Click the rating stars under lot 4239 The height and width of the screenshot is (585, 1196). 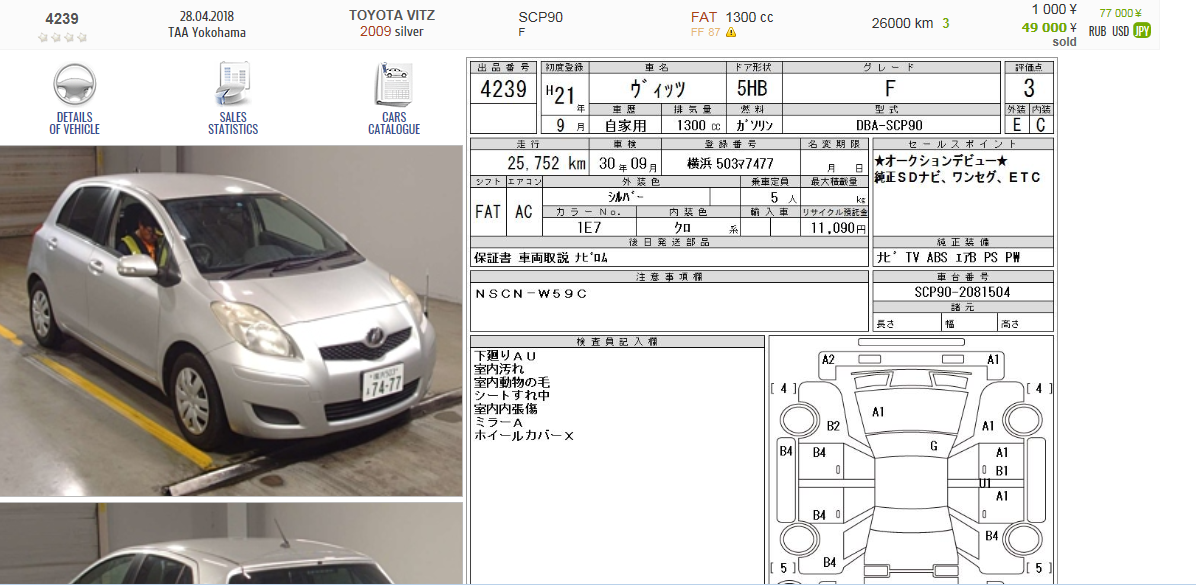pos(63,37)
